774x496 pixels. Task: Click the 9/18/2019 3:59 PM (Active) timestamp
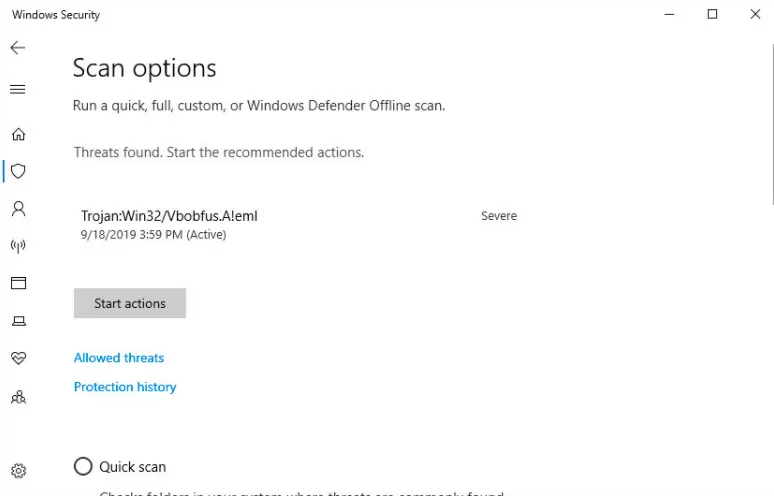154,234
